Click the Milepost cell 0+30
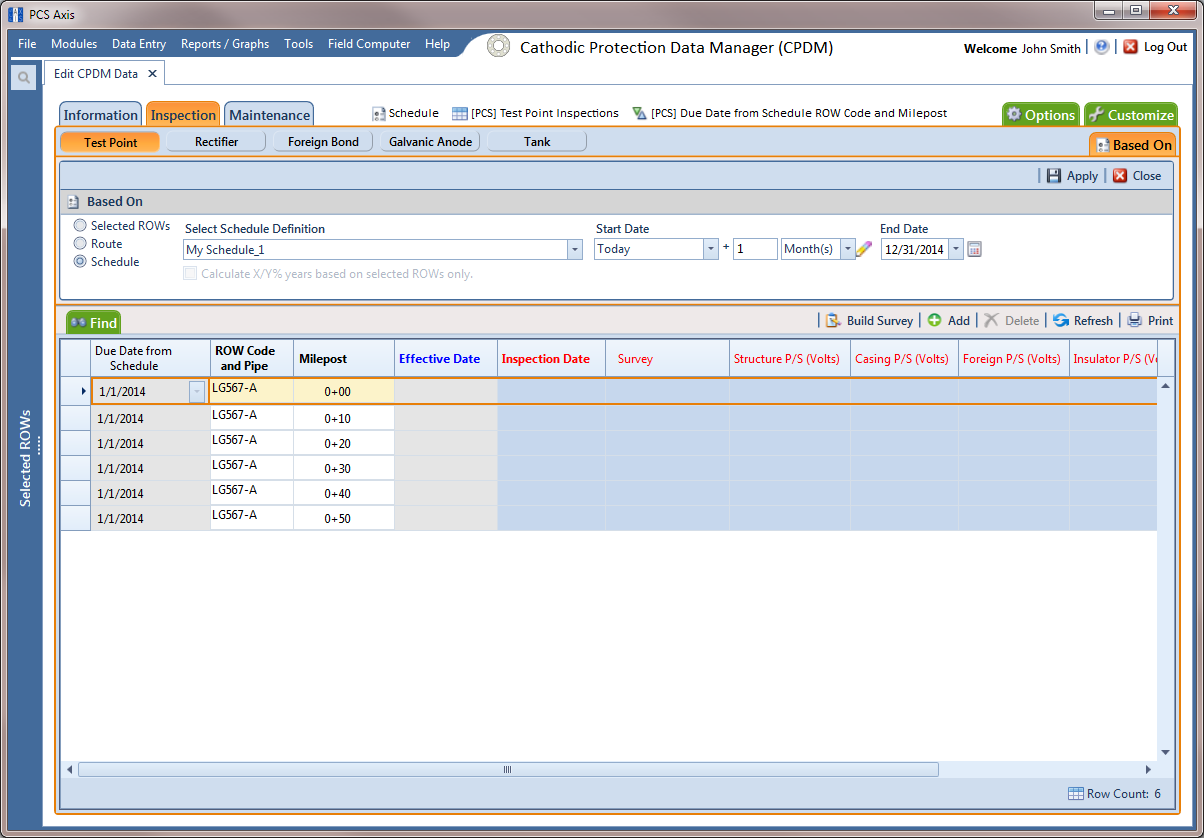 tap(344, 468)
